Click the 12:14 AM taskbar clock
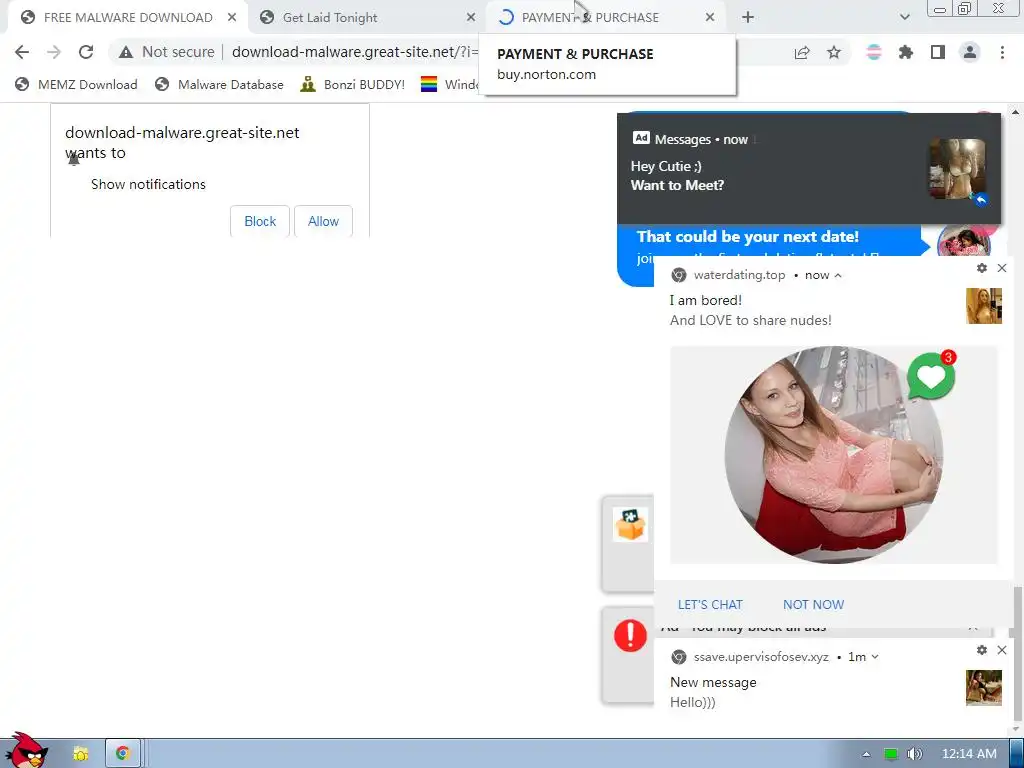 pos(969,754)
